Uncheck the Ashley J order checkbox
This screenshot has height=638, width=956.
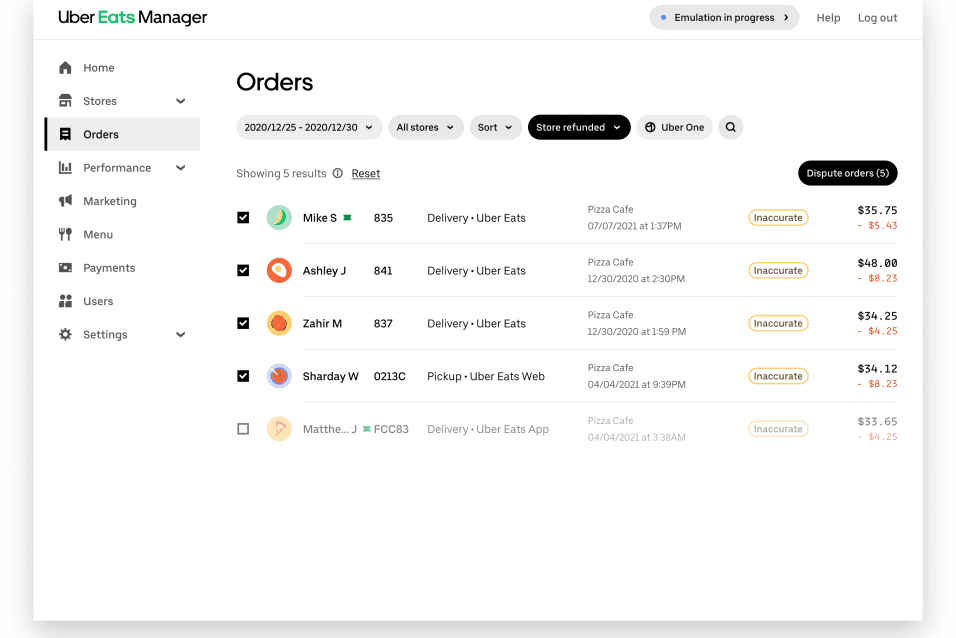243,270
